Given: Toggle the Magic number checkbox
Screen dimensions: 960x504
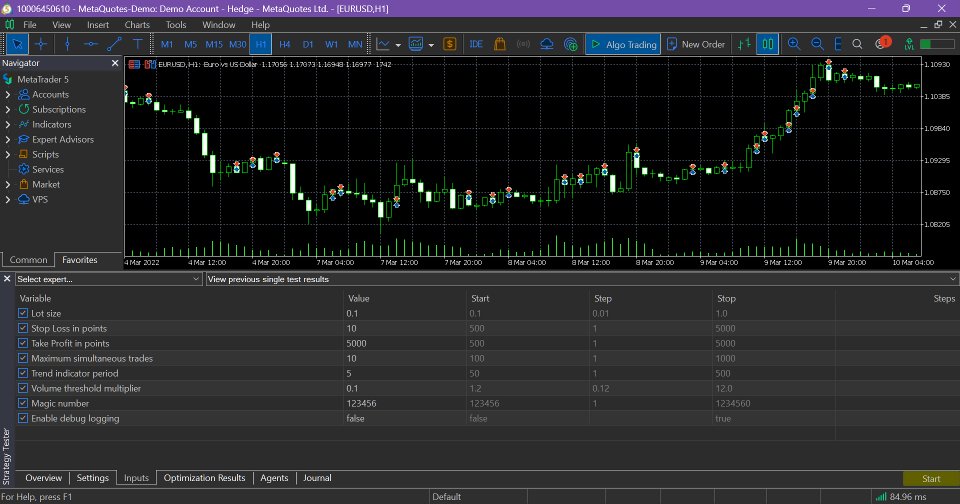Looking at the screenshot, I should pos(23,403).
